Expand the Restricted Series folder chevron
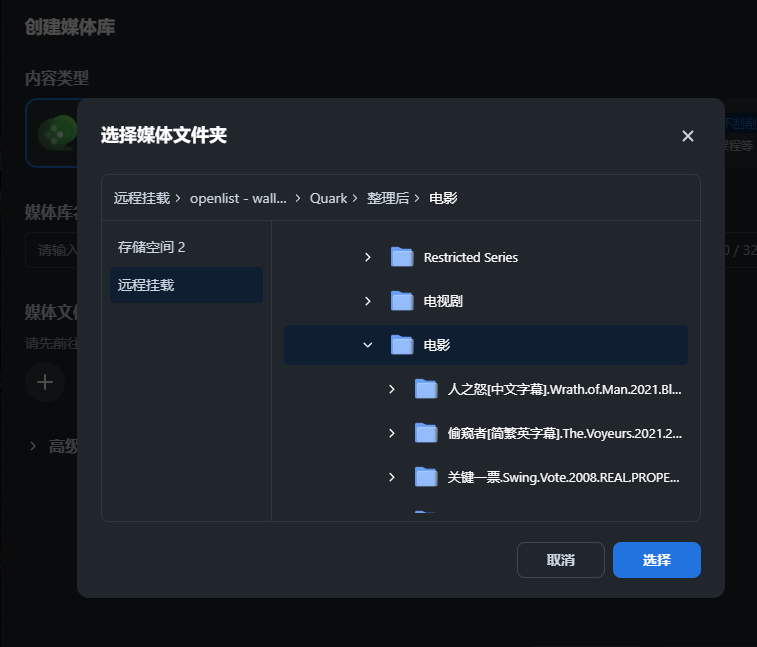The width and height of the screenshot is (757, 647). [x=368, y=257]
